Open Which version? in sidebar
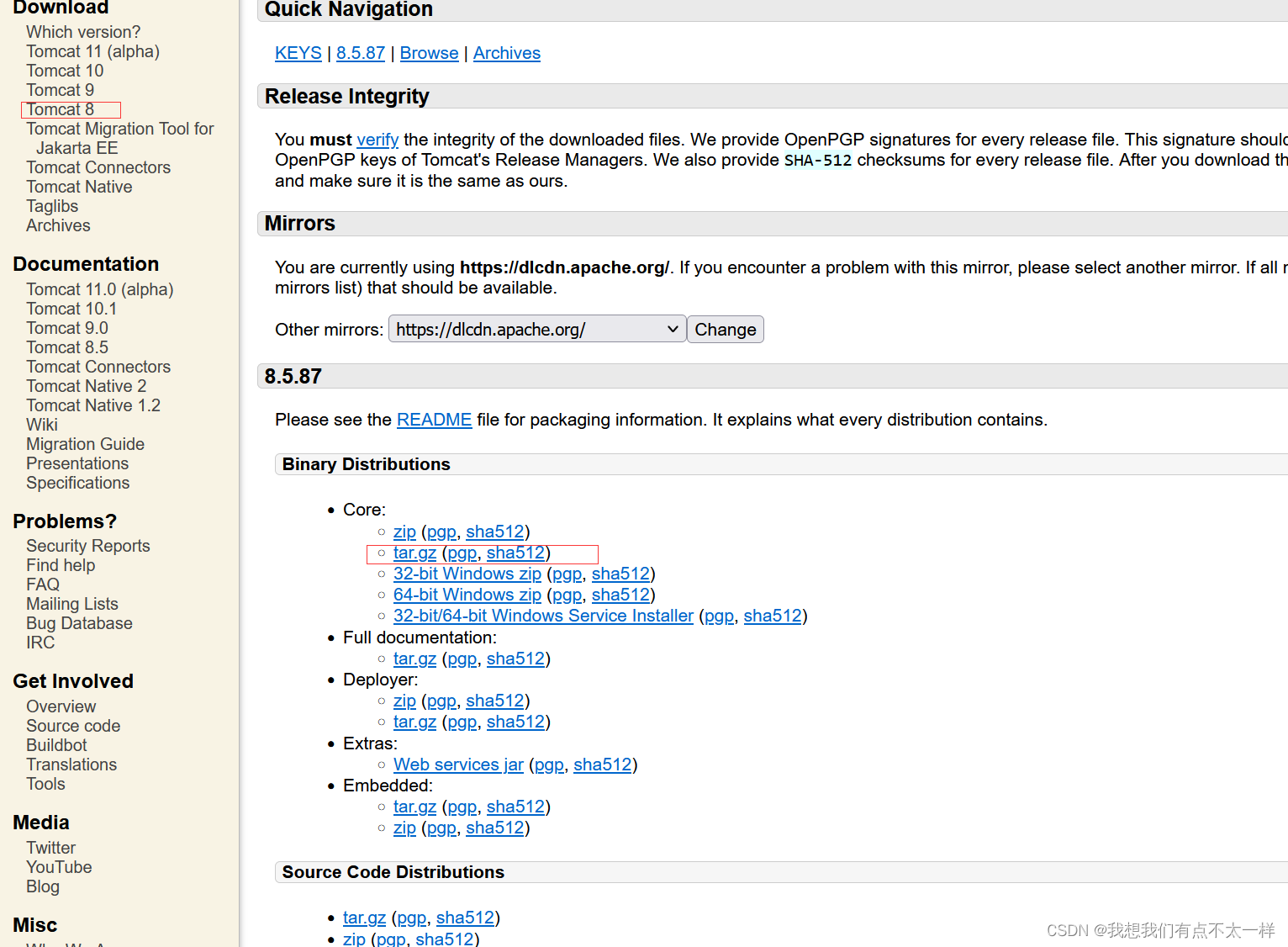 click(83, 32)
